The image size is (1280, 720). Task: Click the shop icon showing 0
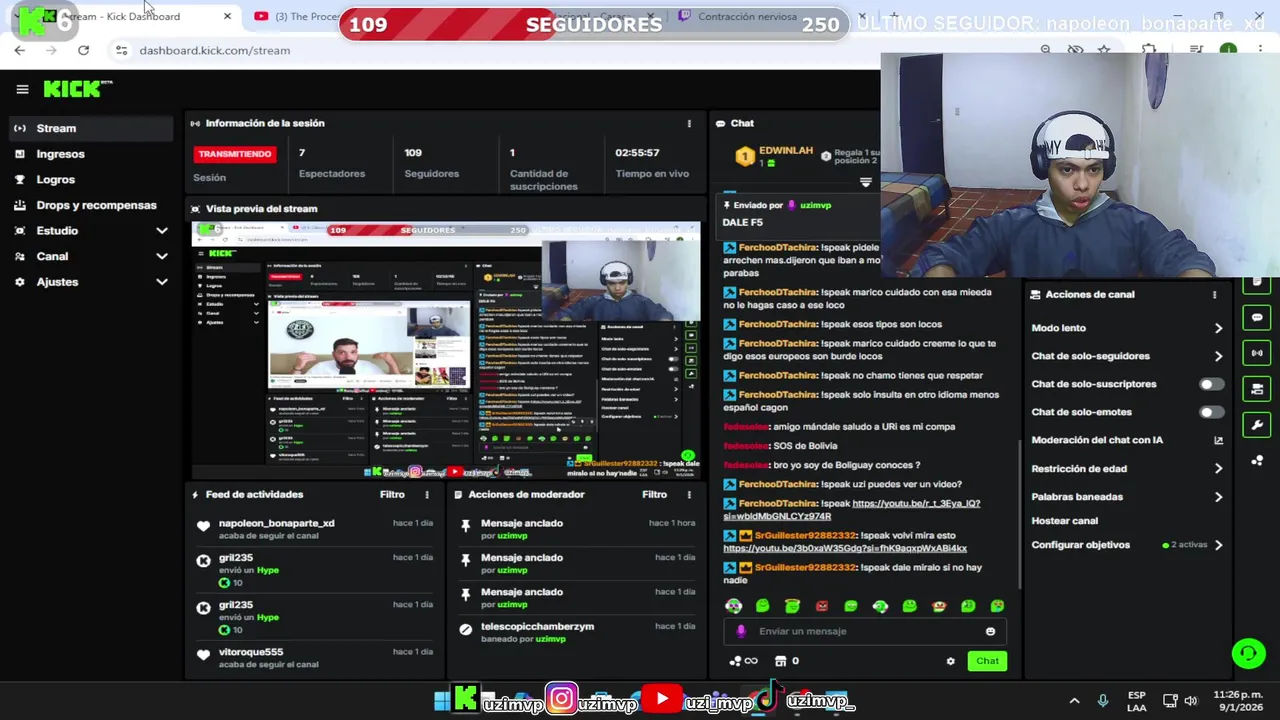coord(786,661)
